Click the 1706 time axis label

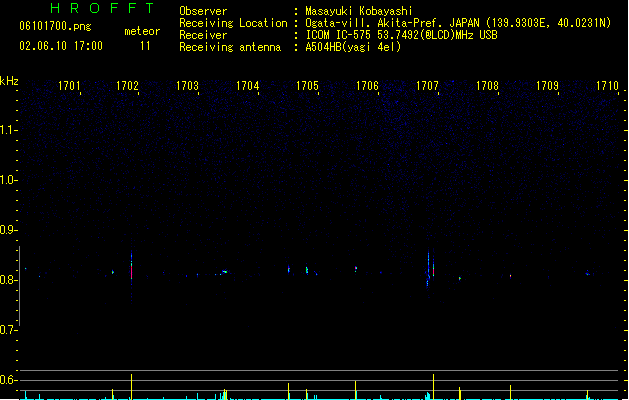point(367,86)
